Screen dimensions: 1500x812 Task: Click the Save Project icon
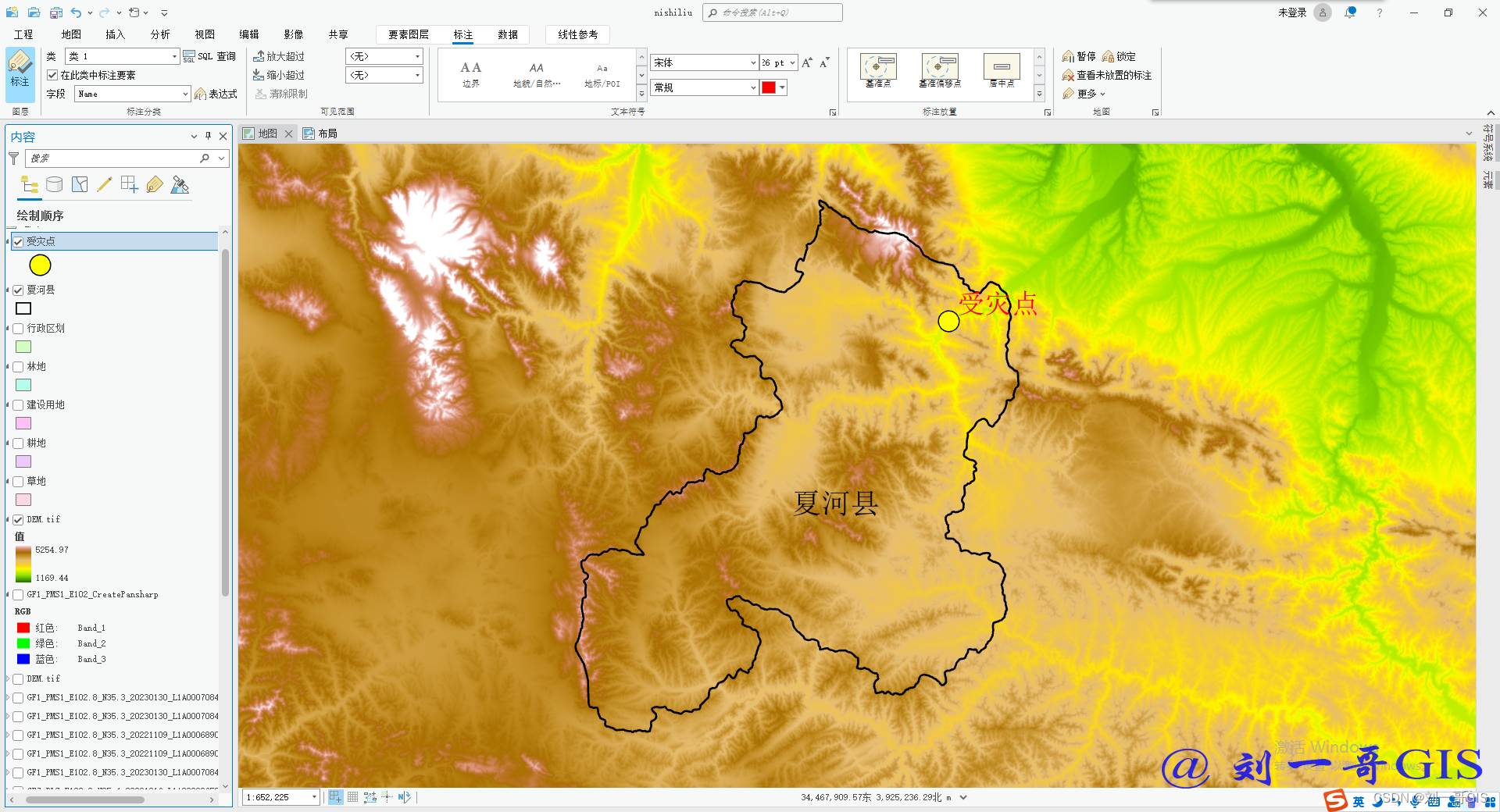pyautogui.click(x=55, y=12)
